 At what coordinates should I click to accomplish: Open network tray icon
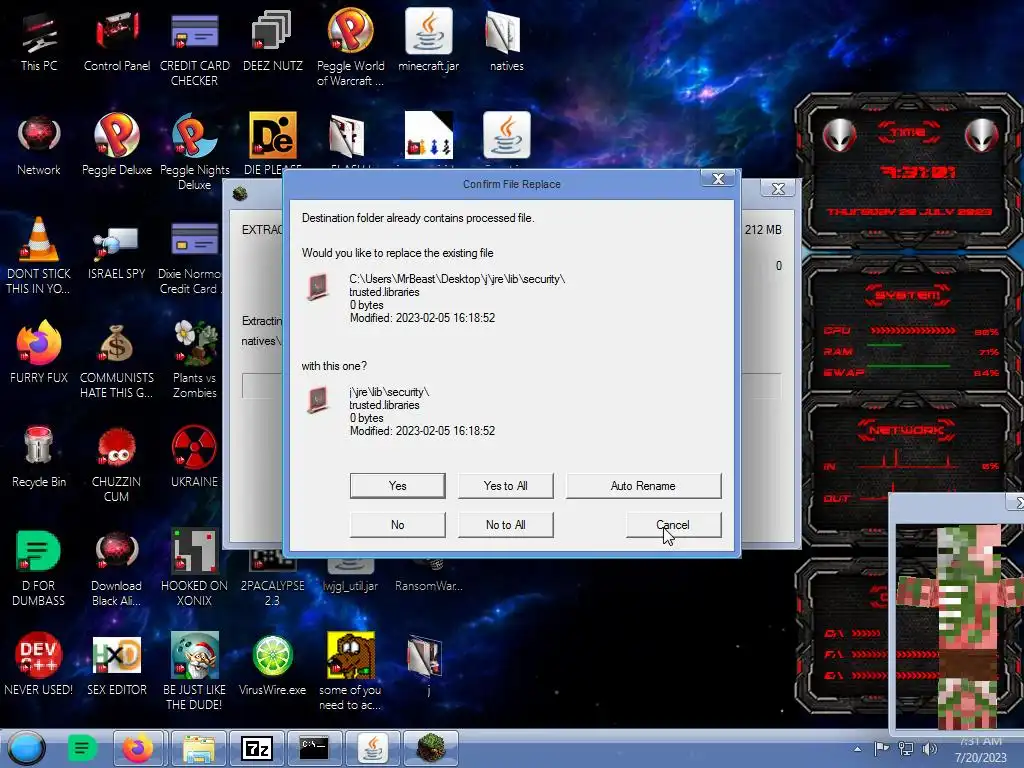tap(906, 748)
